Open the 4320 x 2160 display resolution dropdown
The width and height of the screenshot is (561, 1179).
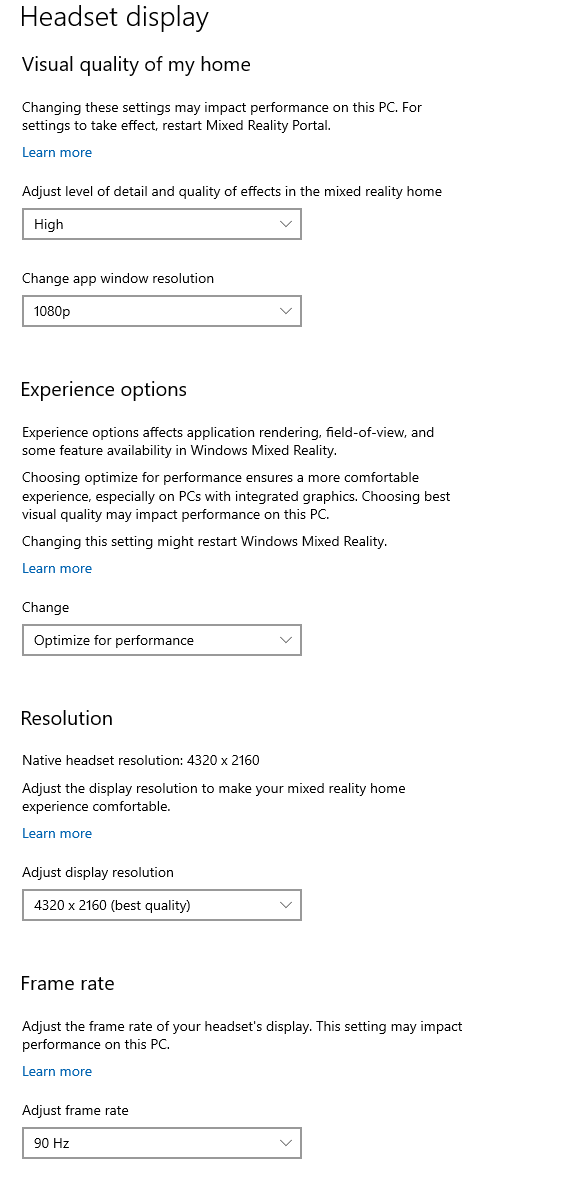[162, 905]
